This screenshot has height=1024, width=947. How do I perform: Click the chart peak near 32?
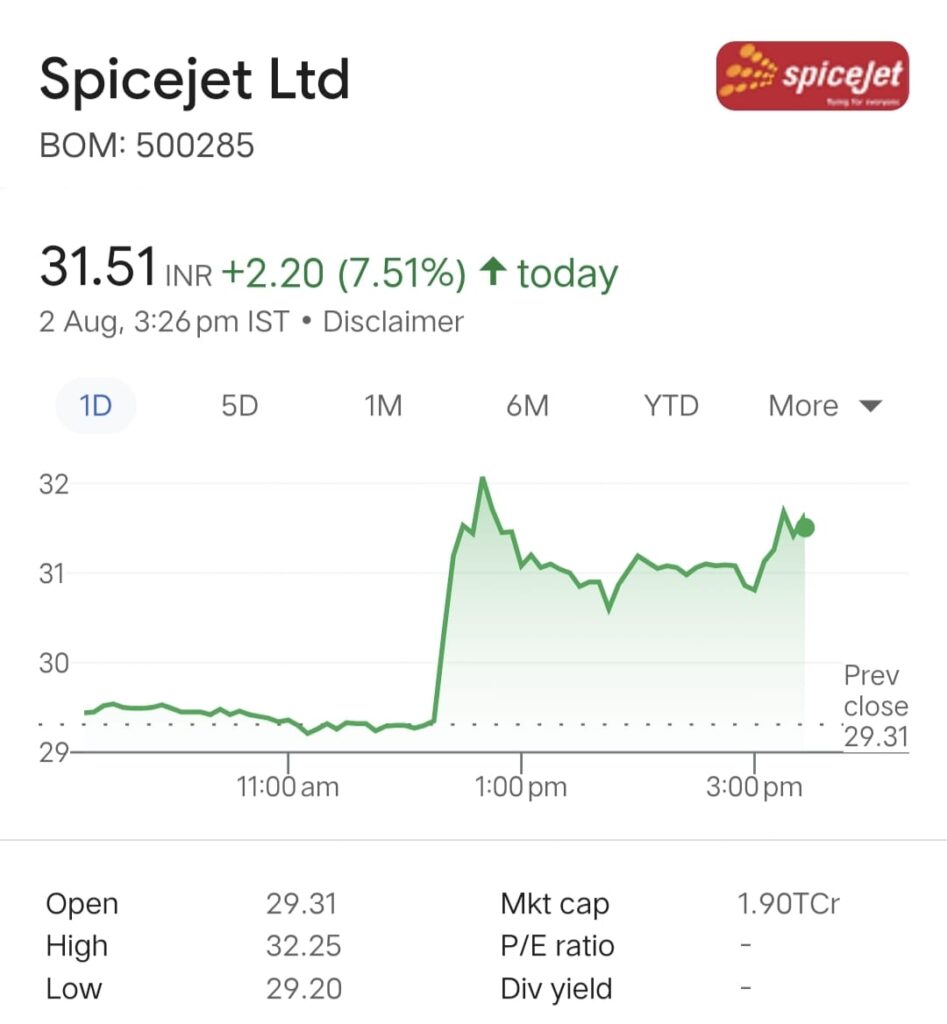pyautogui.click(x=483, y=479)
